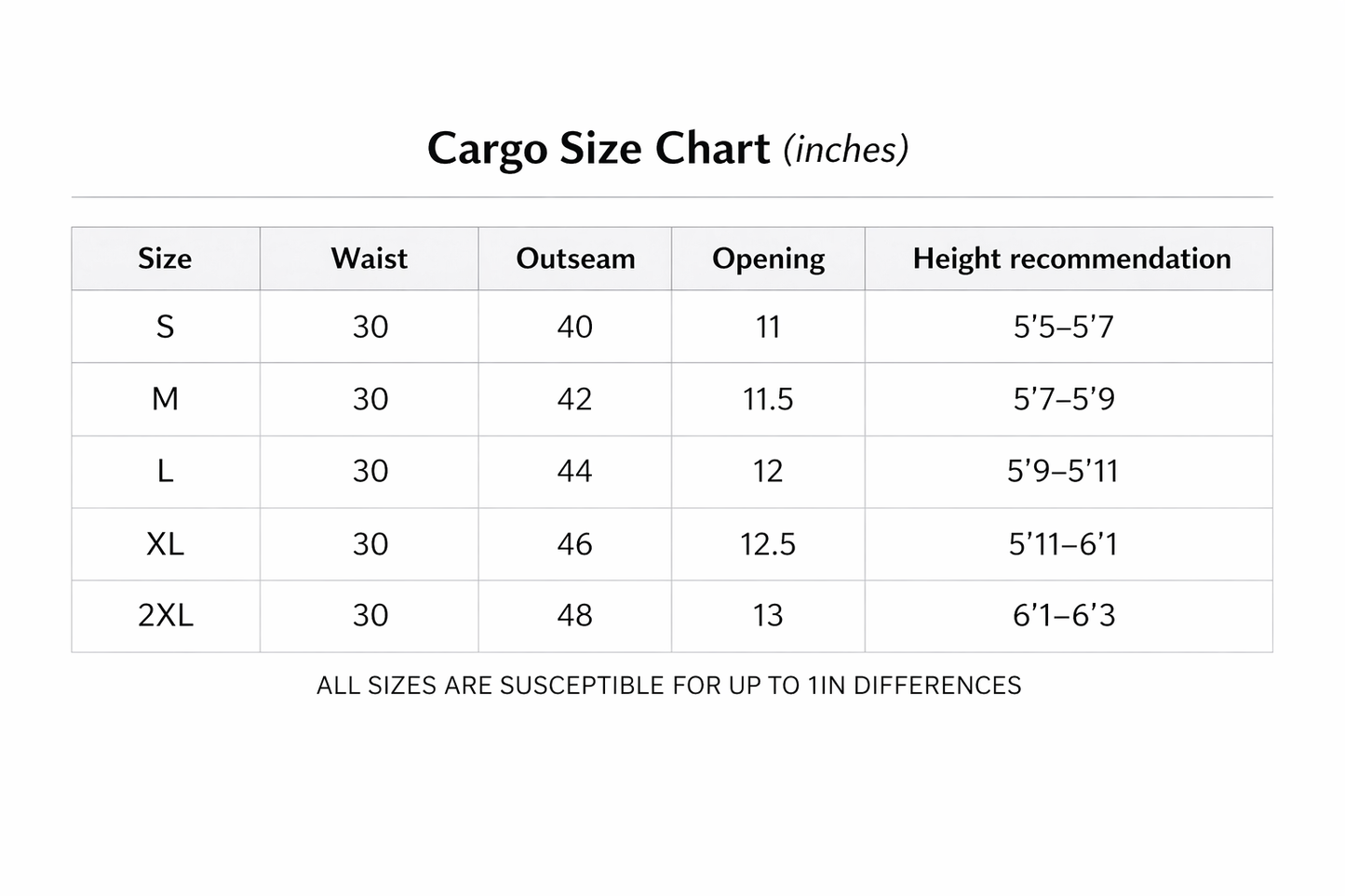Click the Outseam column header
The image size is (1345, 896).
click(575, 259)
